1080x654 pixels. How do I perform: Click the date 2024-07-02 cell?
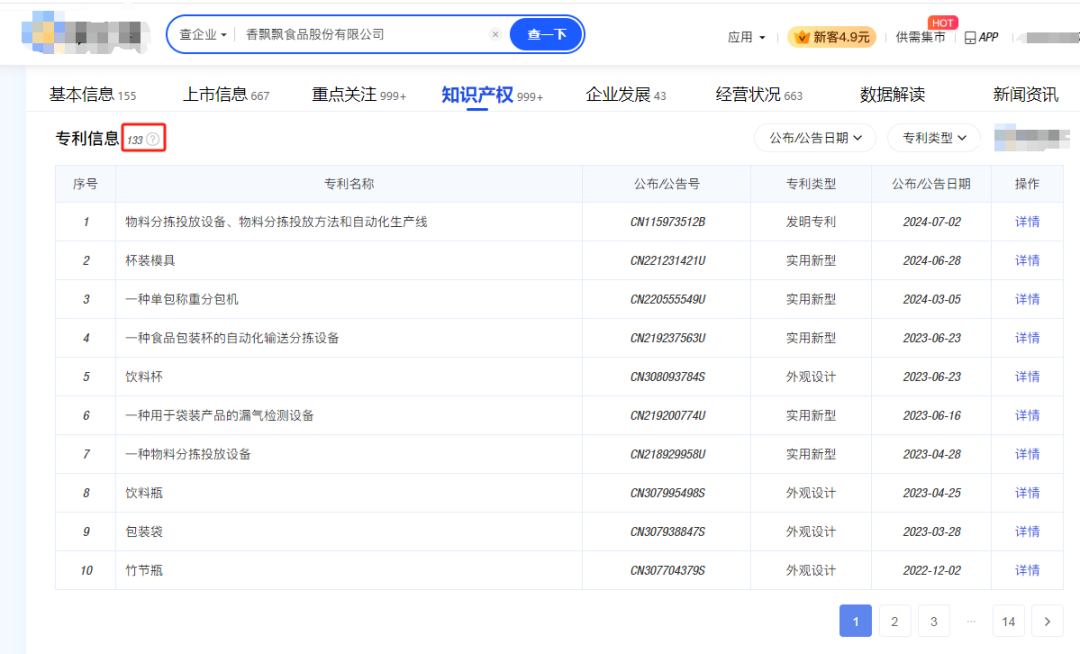931,222
